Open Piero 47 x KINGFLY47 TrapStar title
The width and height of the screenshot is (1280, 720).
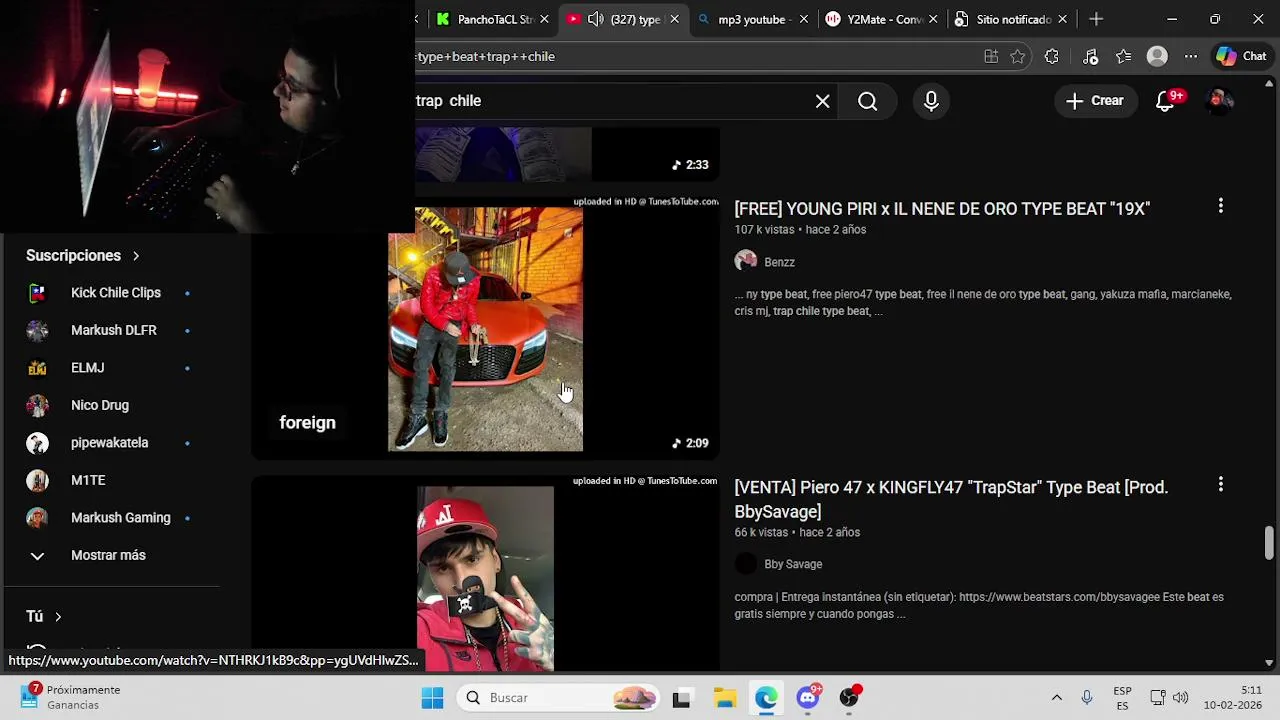(951, 499)
